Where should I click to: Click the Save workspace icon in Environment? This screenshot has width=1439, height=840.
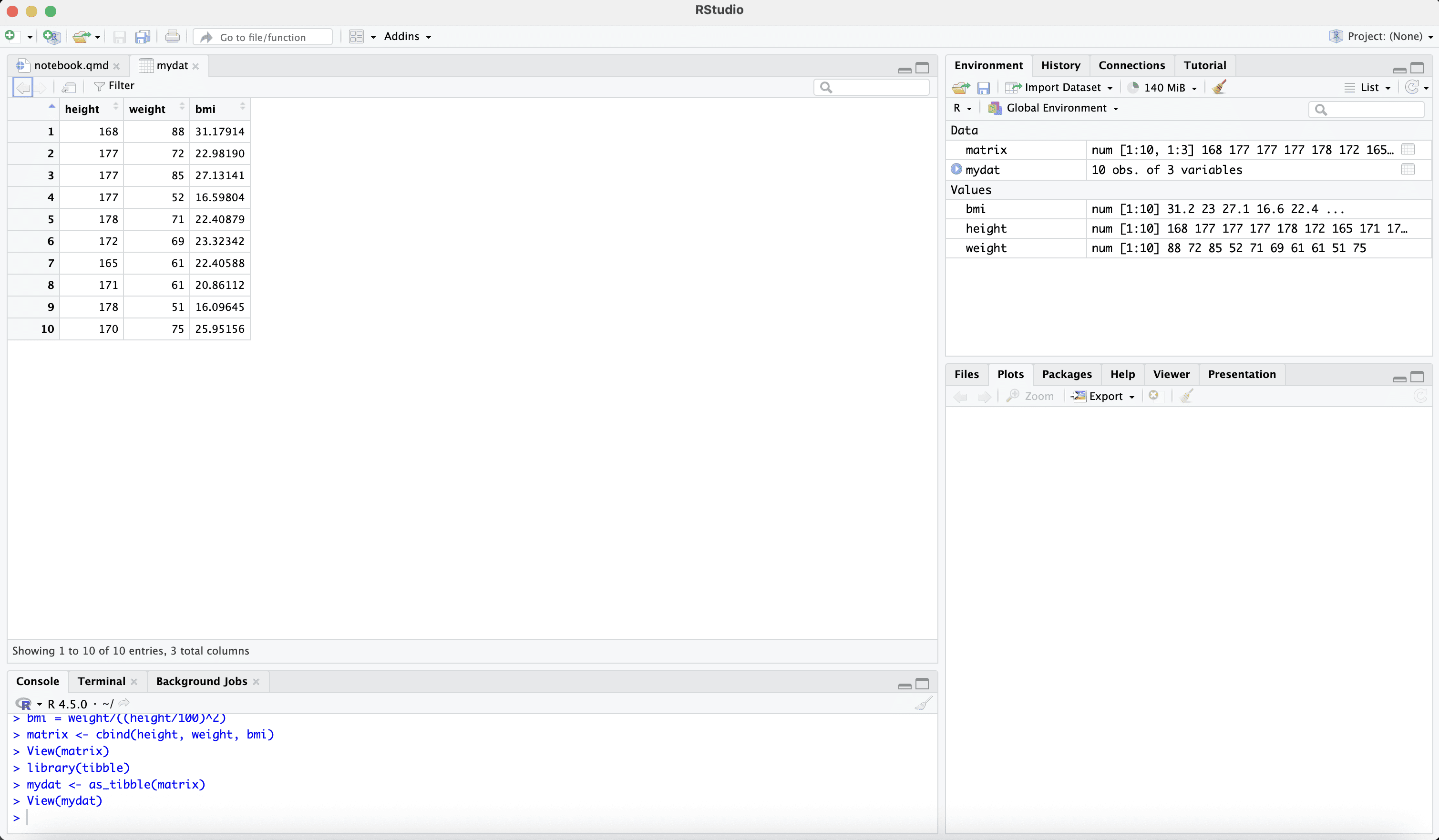coord(983,87)
